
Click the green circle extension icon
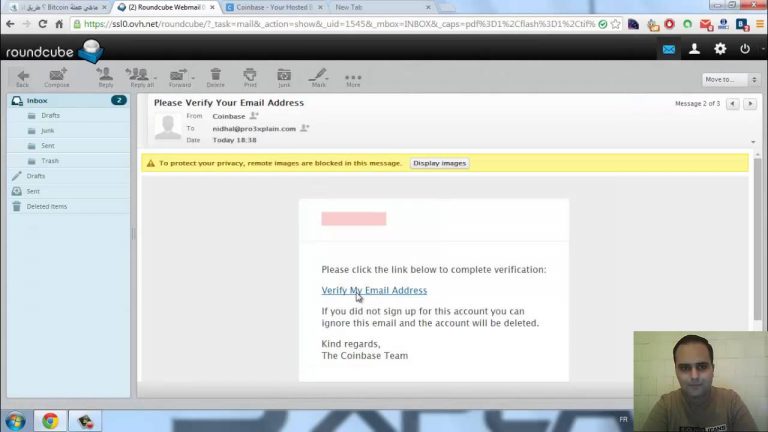(688, 24)
